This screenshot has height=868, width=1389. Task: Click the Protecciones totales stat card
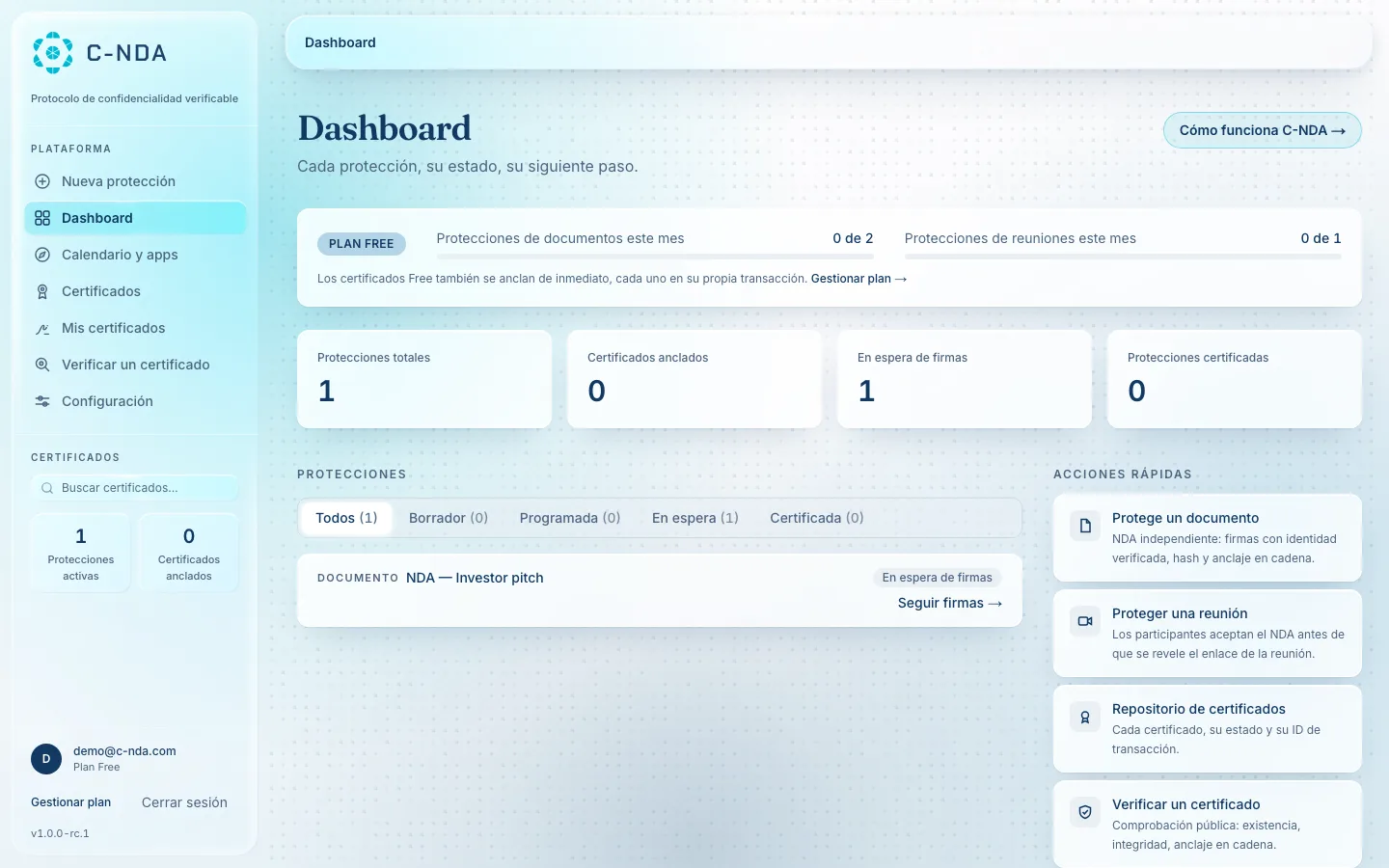pyautogui.click(x=424, y=379)
